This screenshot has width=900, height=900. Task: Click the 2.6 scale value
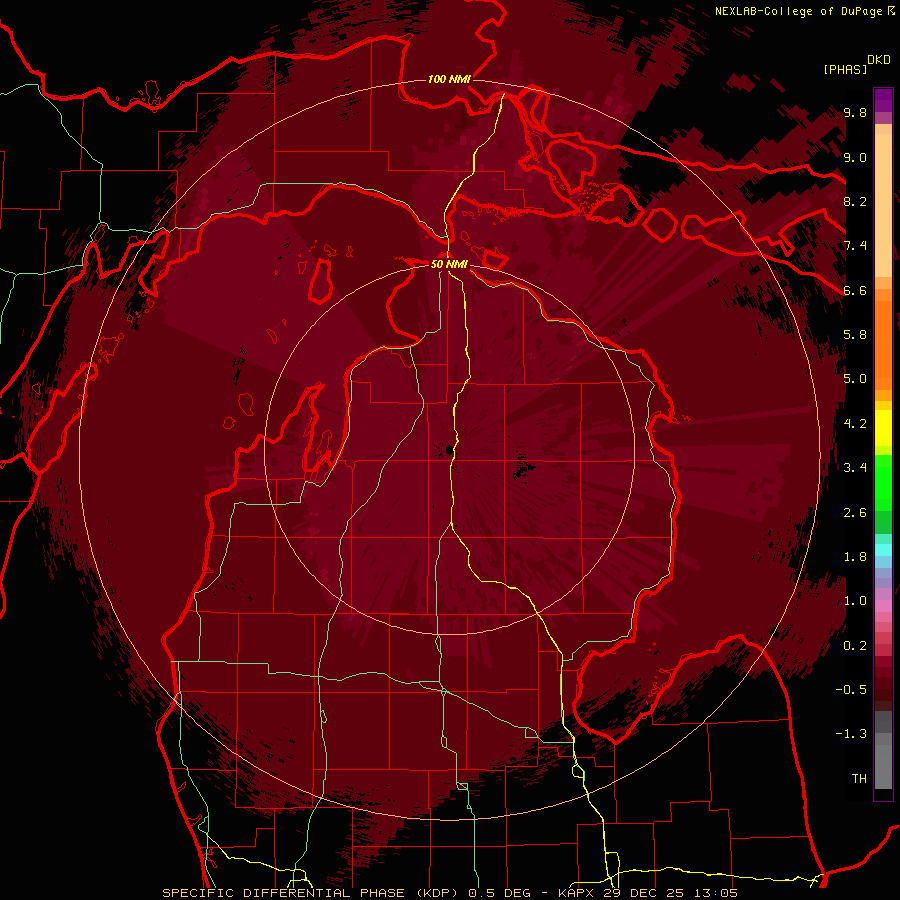pyautogui.click(x=855, y=513)
